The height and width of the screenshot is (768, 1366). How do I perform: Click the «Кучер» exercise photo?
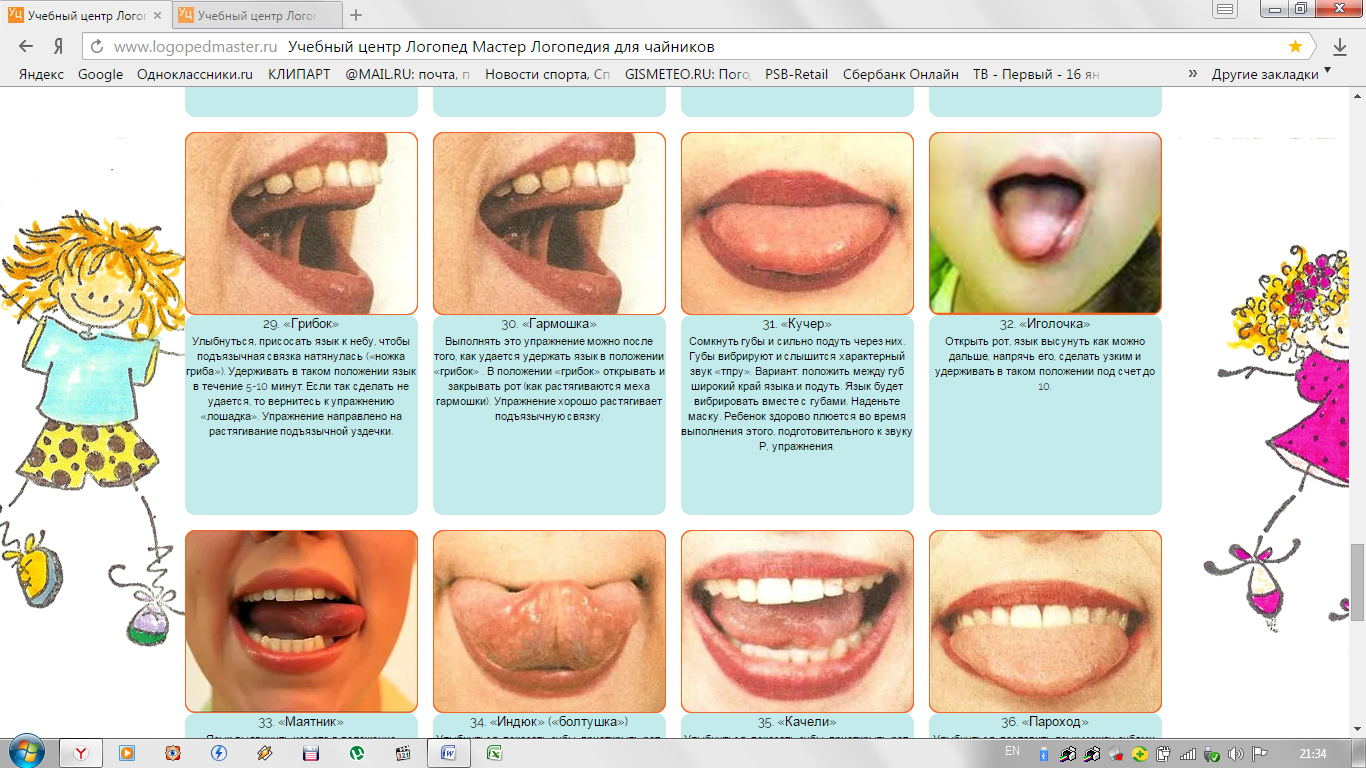tap(797, 224)
